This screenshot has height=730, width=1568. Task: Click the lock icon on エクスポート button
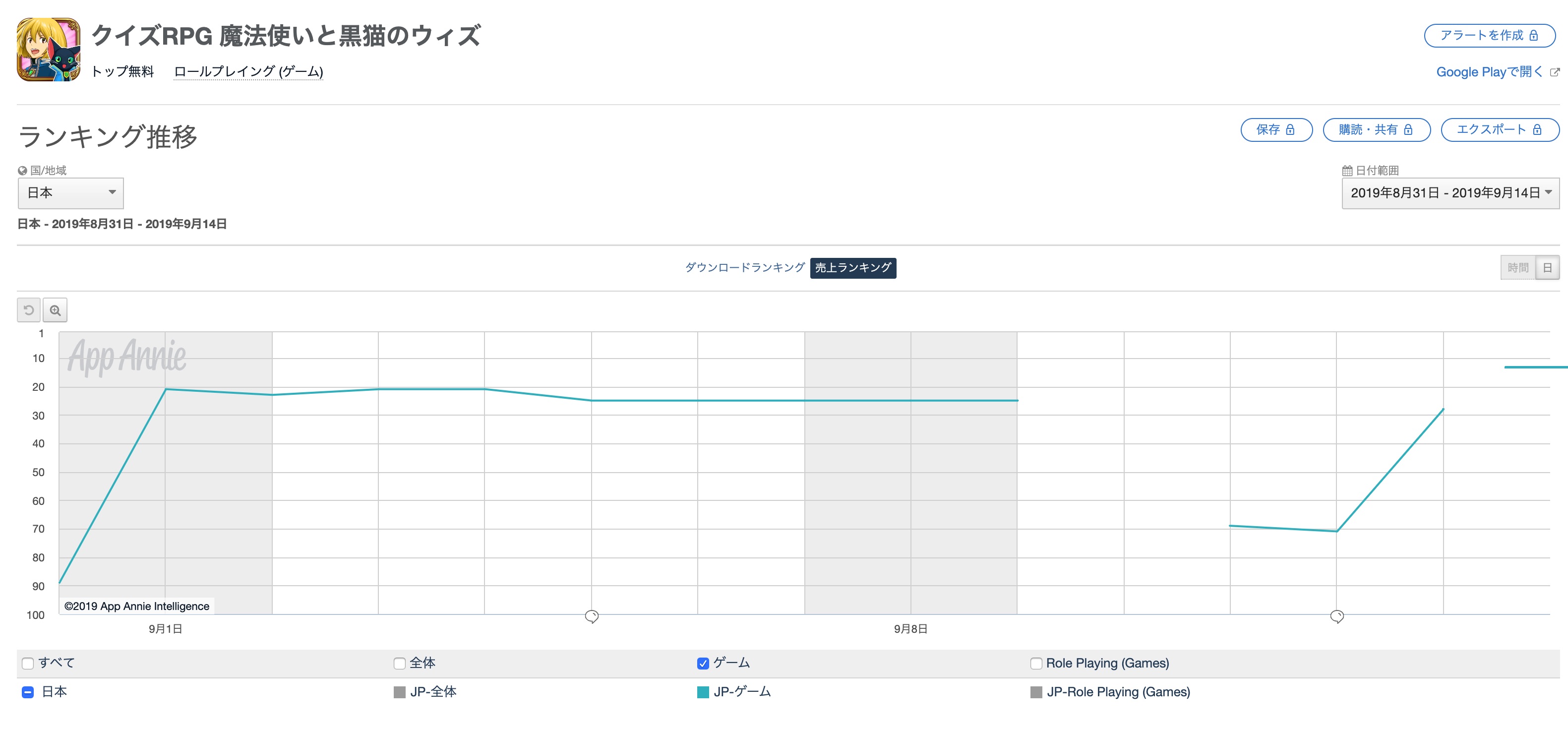tap(1537, 129)
